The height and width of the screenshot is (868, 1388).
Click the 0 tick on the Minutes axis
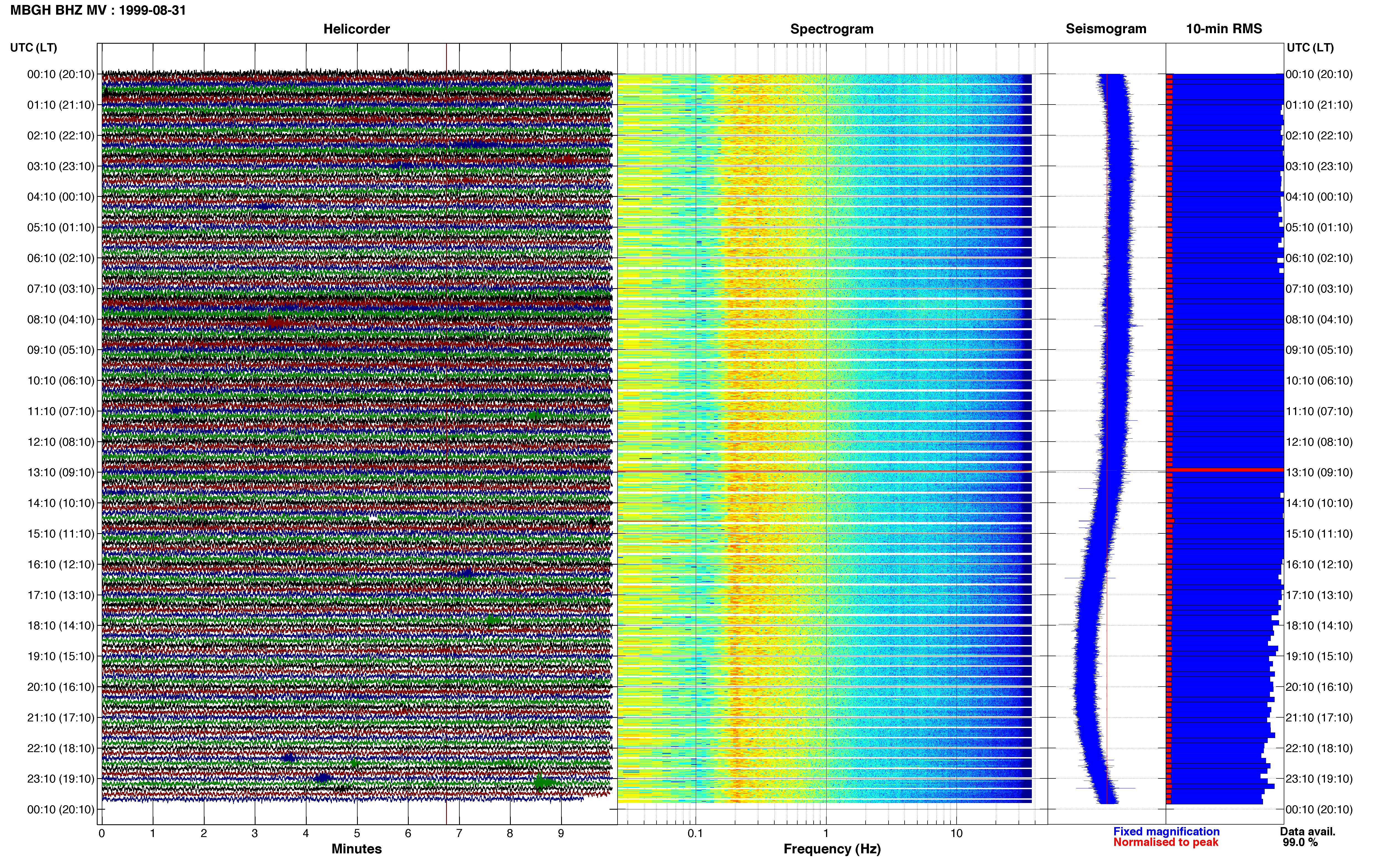pos(101,833)
